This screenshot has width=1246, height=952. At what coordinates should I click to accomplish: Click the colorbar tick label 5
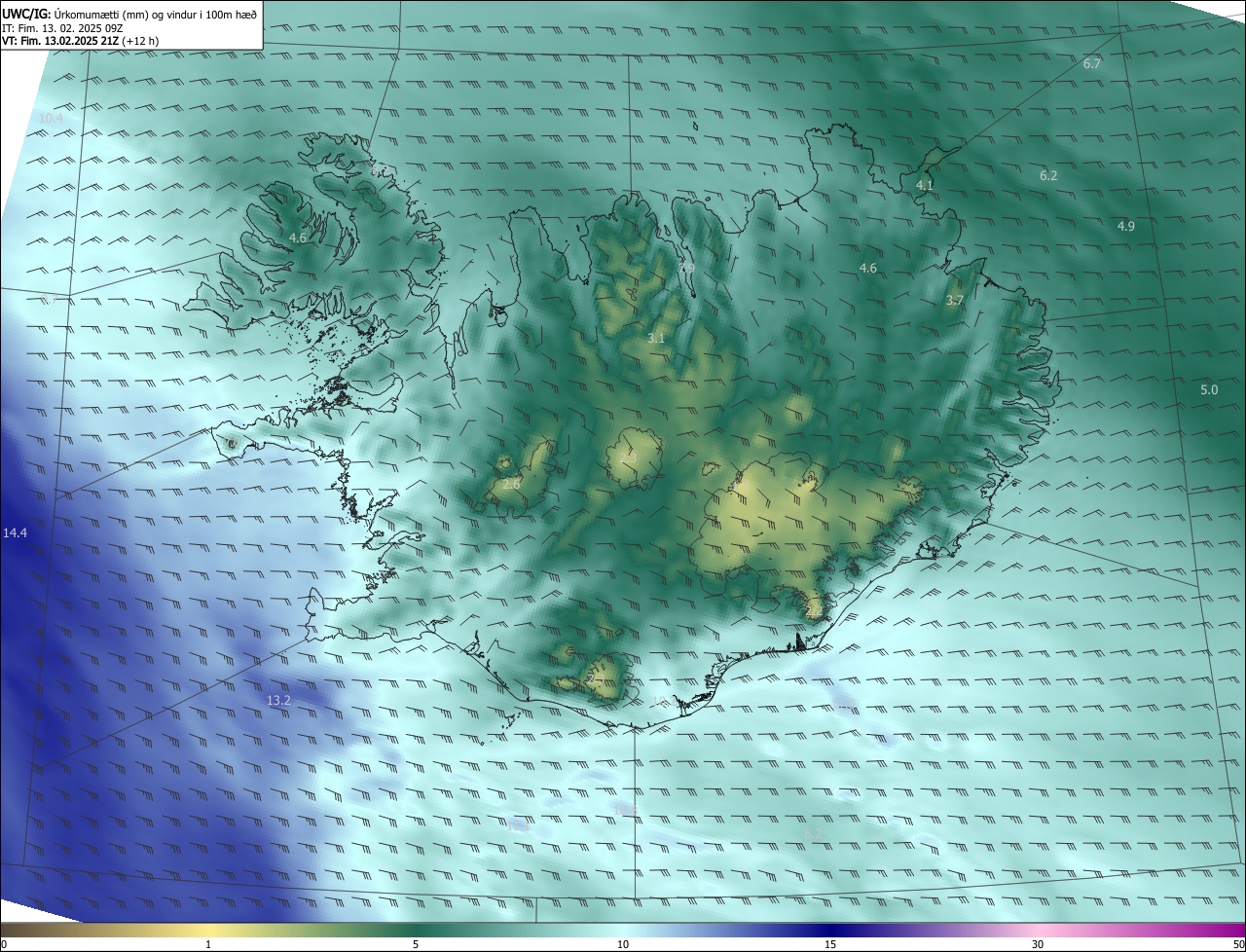(x=416, y=945)
